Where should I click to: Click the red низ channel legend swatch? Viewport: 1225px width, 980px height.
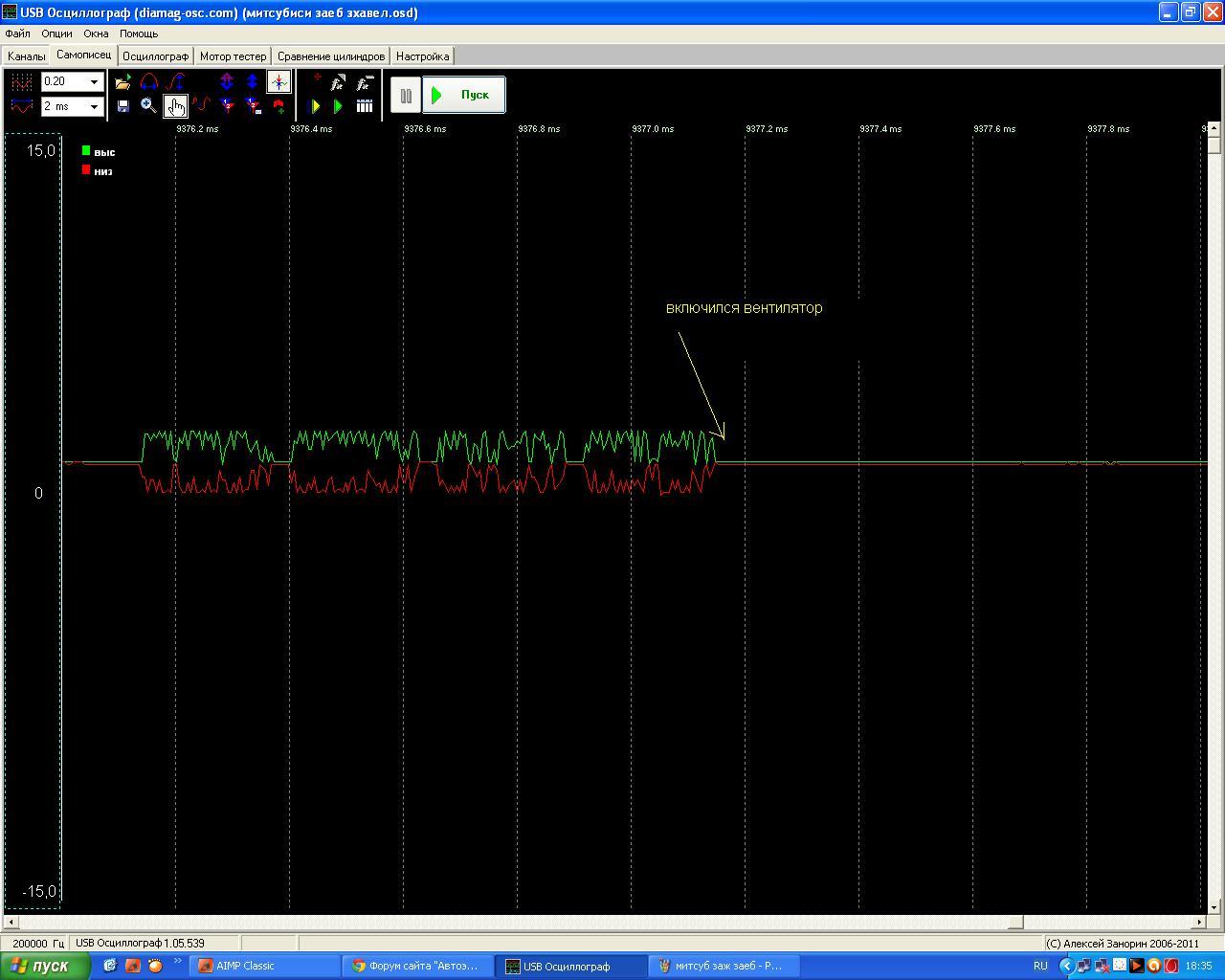(x=86, y=170)
